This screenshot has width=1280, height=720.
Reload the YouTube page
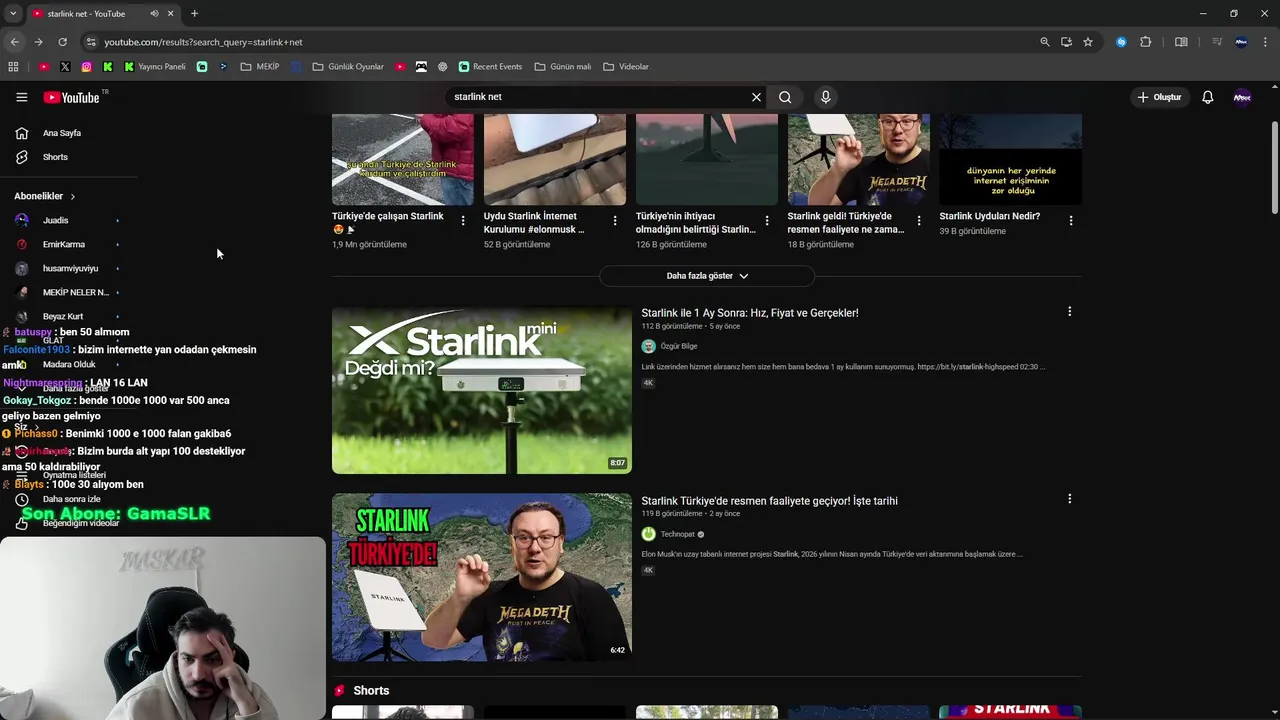click(x=62, y=42)
